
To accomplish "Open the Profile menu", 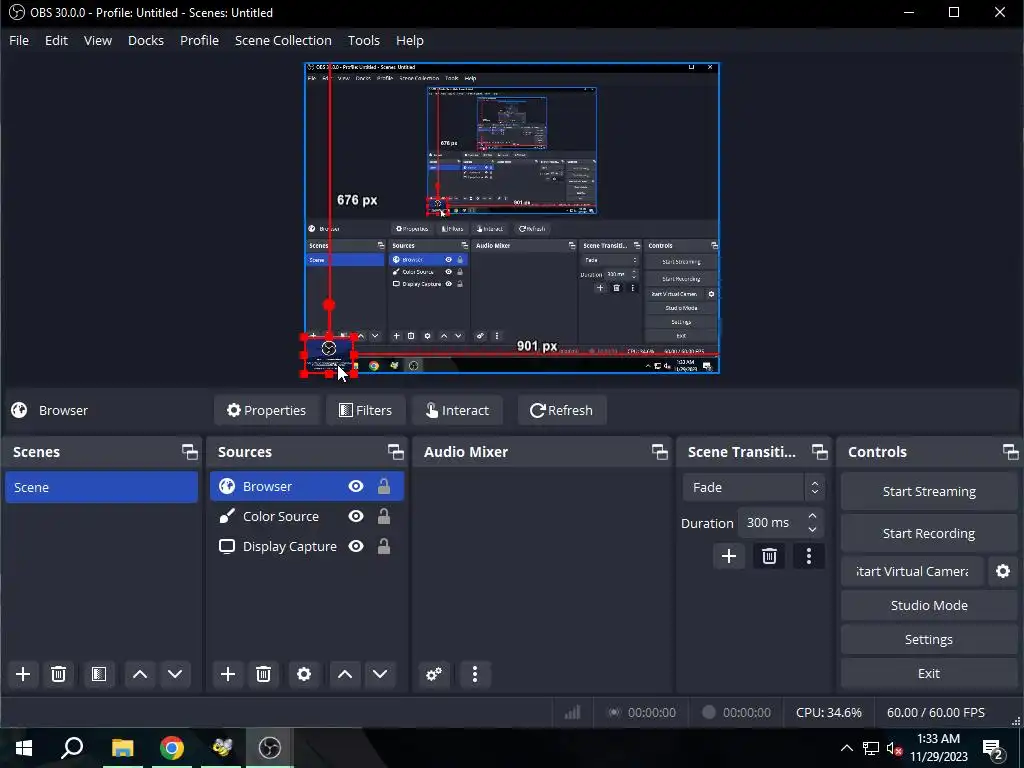I will pos(199,40).
